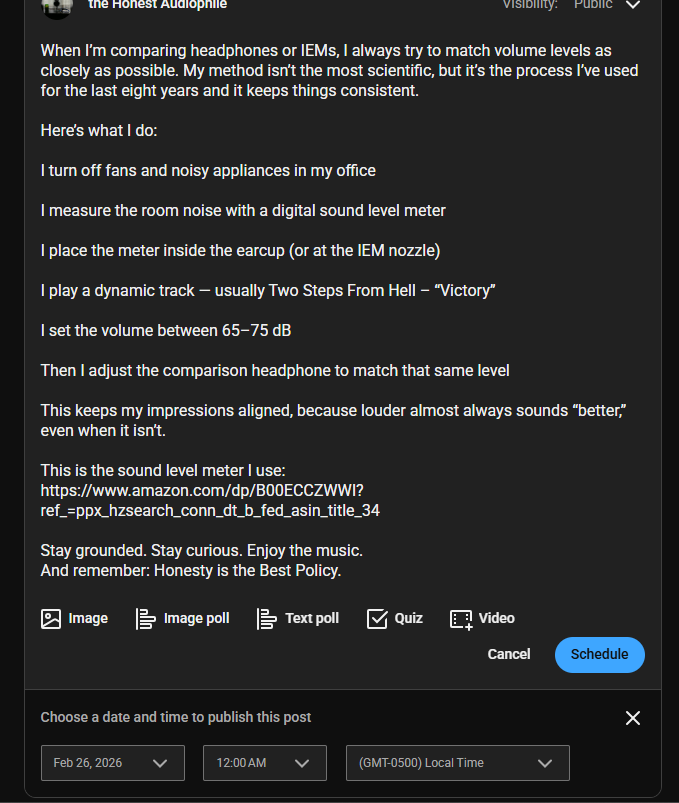This screenshot has width=679, height=803.
Task: Create a text poll
Action: [x=298, y=618]
